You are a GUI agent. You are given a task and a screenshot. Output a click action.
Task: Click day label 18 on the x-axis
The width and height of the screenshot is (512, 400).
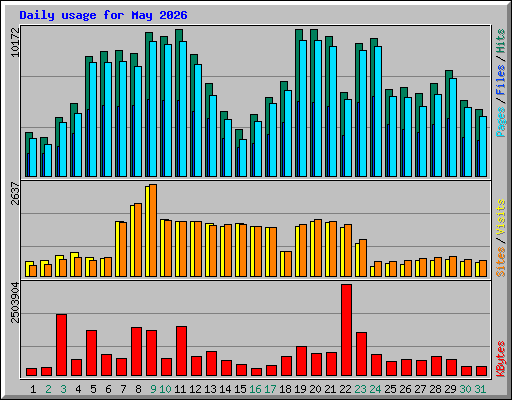[x=285, y=389]
